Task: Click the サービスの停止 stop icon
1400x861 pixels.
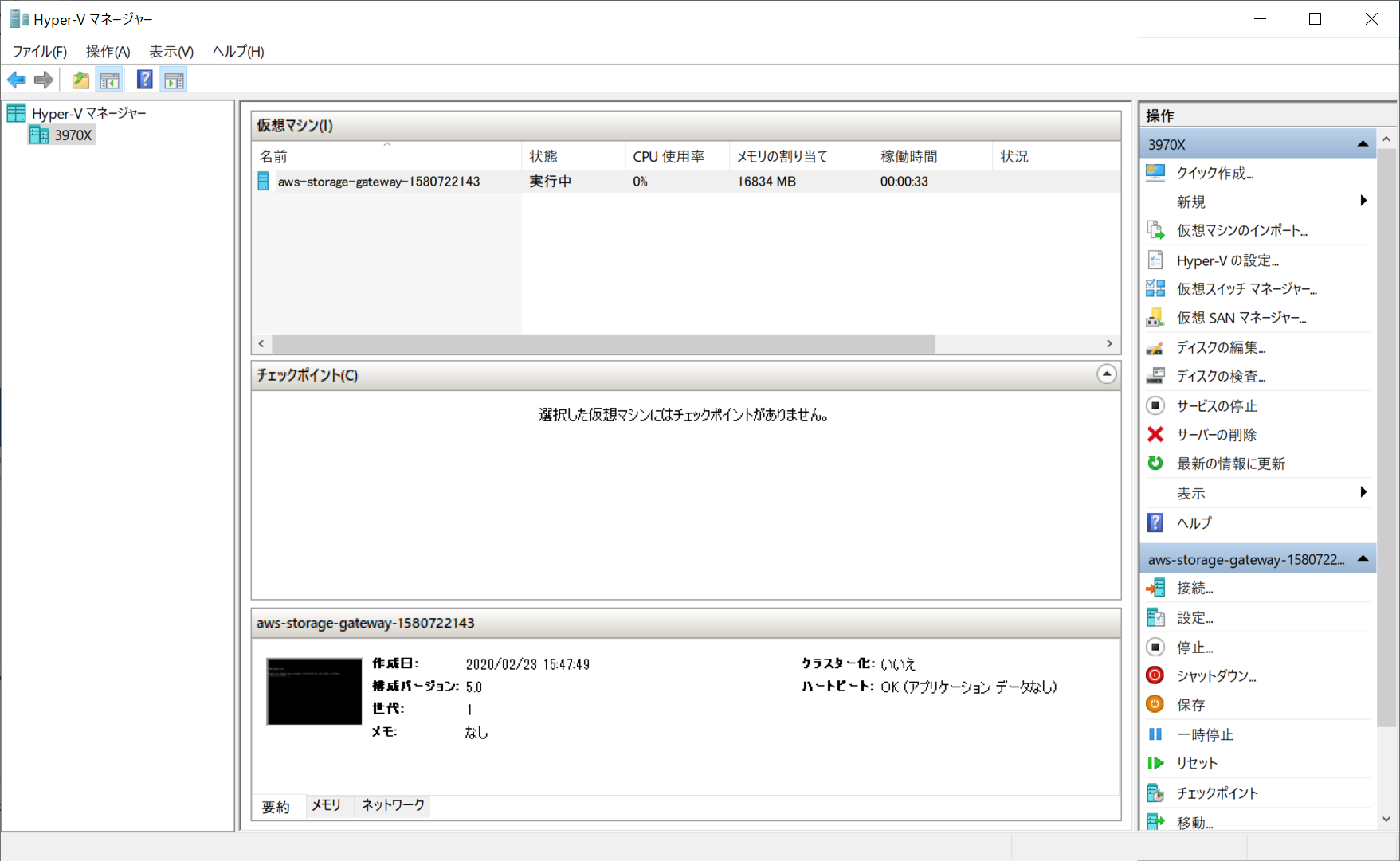Action: point(1155,405)
